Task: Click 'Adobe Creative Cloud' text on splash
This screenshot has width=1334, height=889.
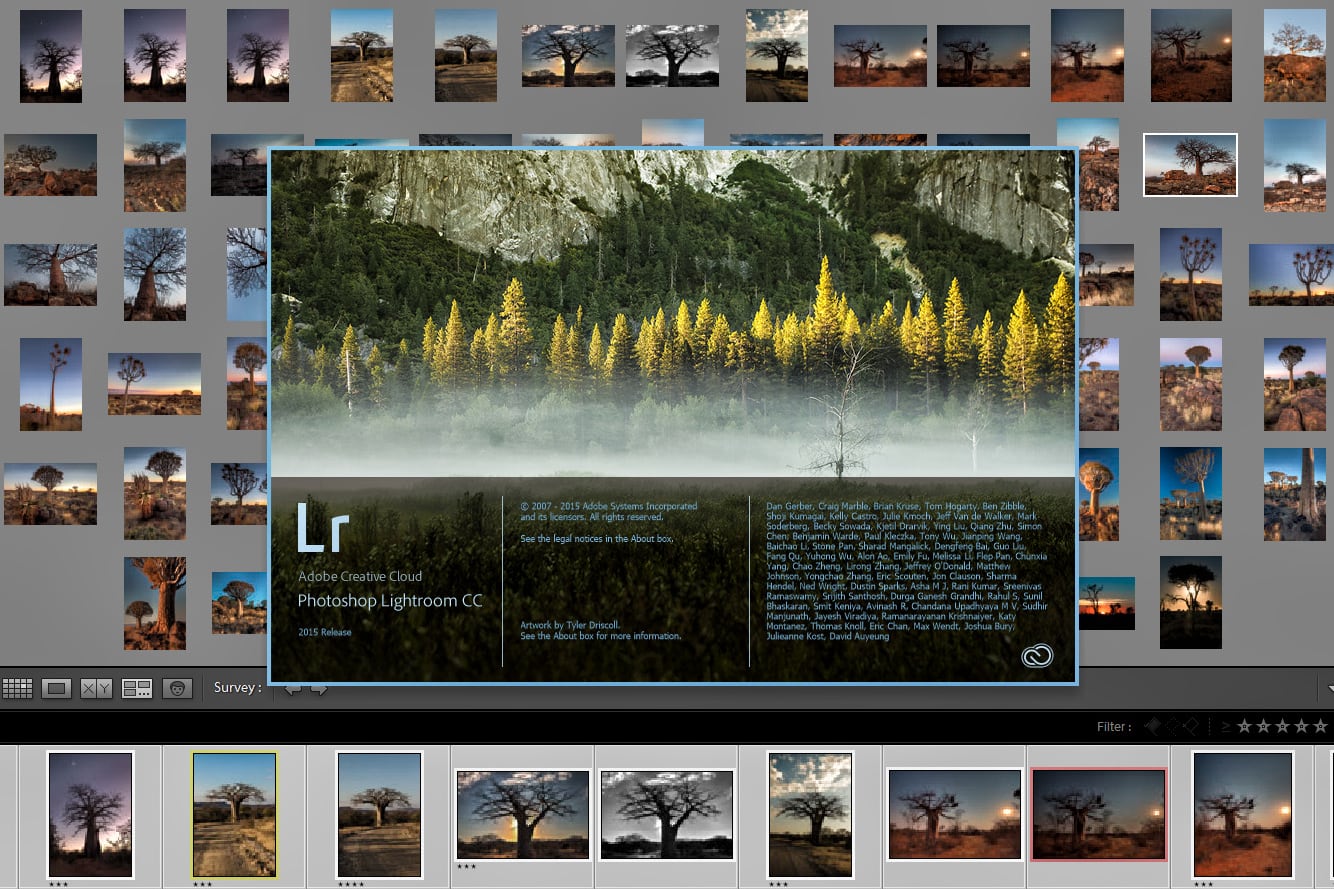Action: [x=360, y=577]
